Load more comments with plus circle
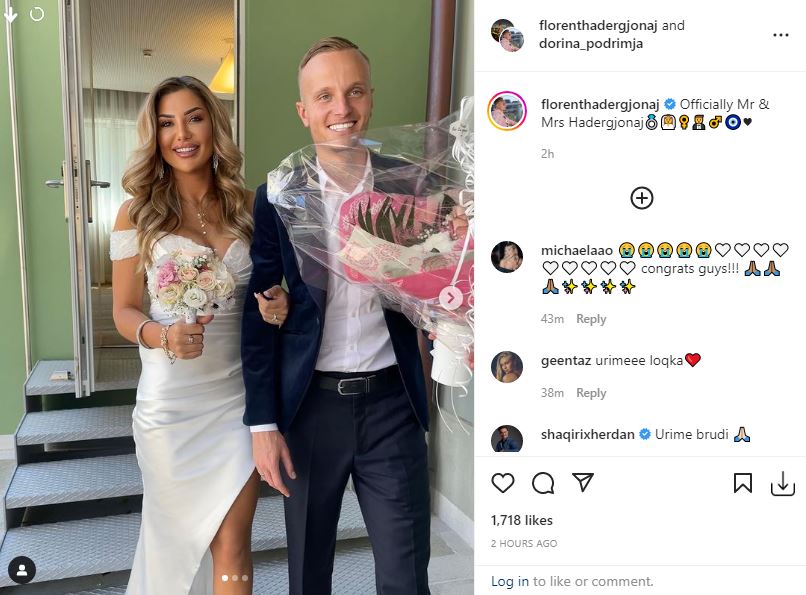This screenshot has width=806, height=595. (x=642, y=198)
